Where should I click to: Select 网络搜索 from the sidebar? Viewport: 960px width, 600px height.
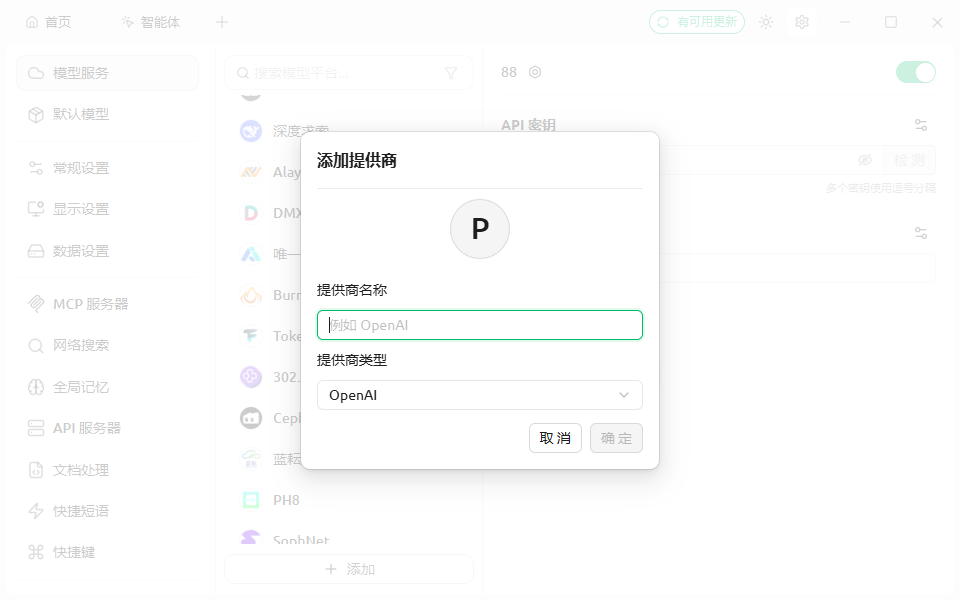click(x=80, y=344)
